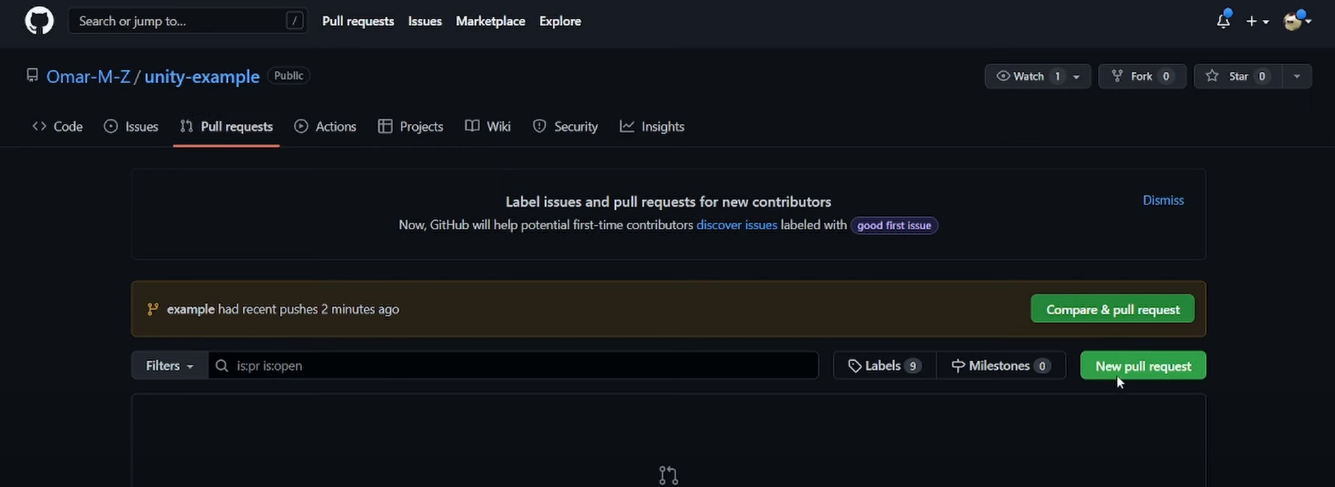Viewport: 1335px width, 487px height.
Task: Star the unity-example repository
Action: 1238,76
